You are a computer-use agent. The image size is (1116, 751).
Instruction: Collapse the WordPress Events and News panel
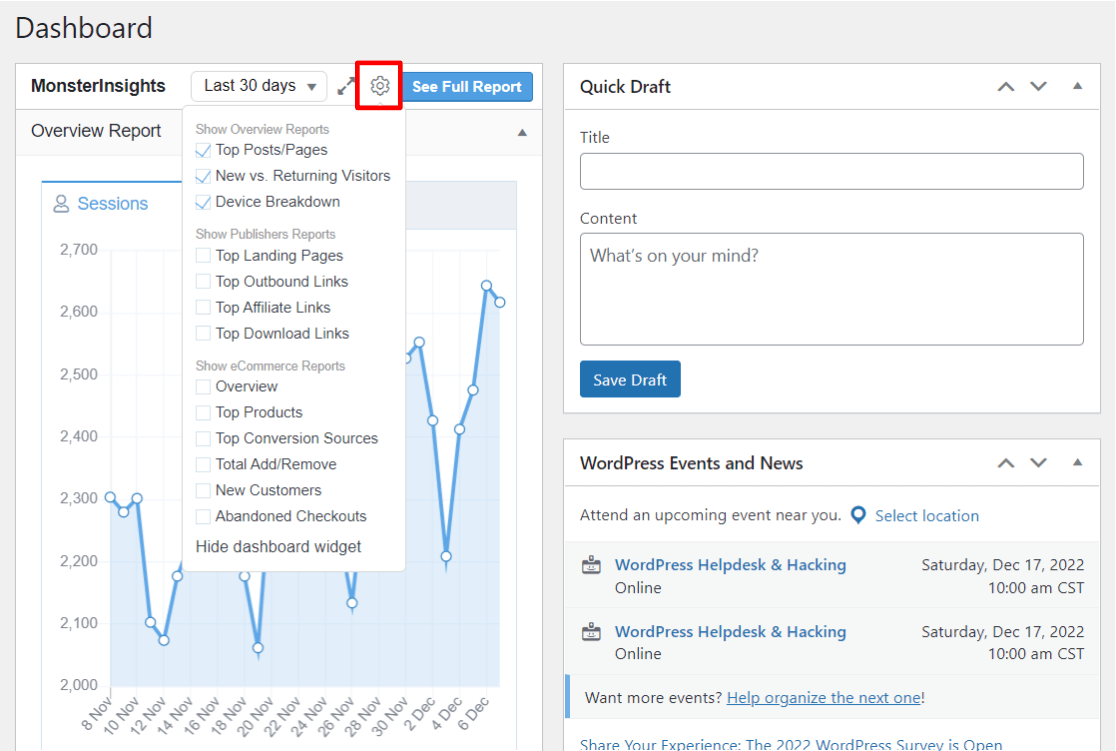tap(1077, 463)
